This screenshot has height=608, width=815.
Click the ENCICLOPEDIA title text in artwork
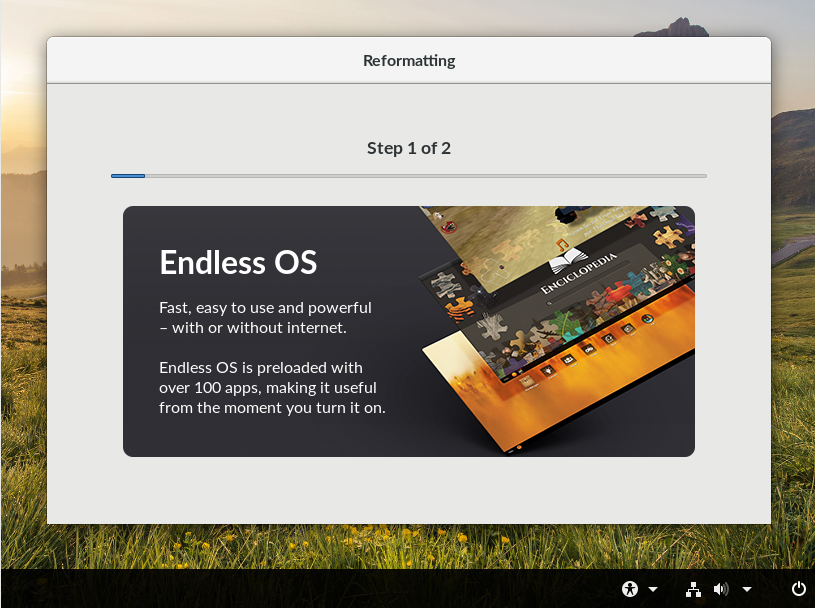click(579, 273)
